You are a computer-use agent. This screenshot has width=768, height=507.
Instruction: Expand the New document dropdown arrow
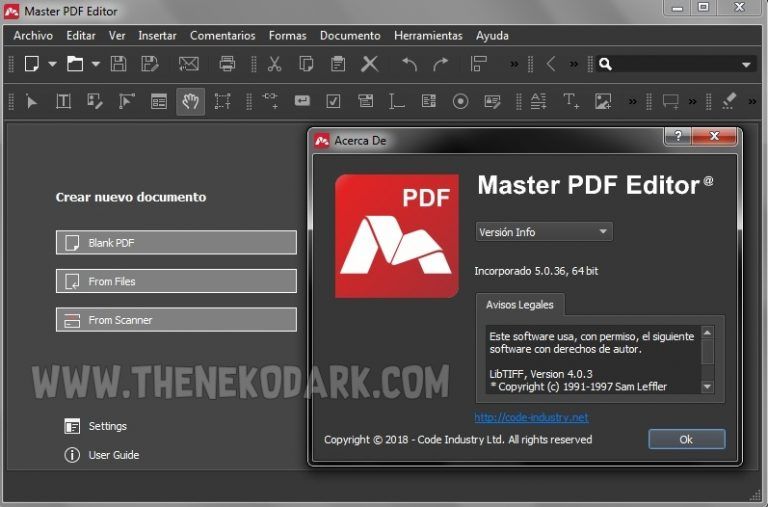tap(52, 64)
